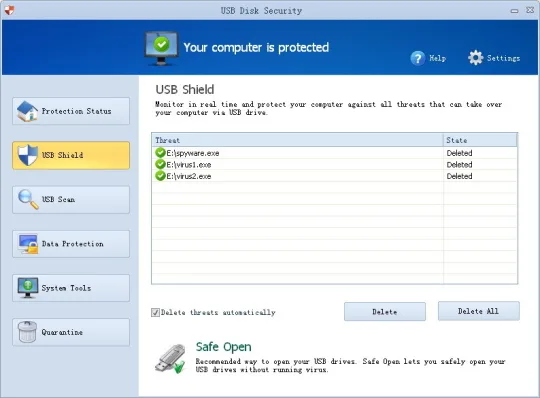Click the house icon beside Protection Status
This screenshot has width=540, height=398.
coord(27,111)
